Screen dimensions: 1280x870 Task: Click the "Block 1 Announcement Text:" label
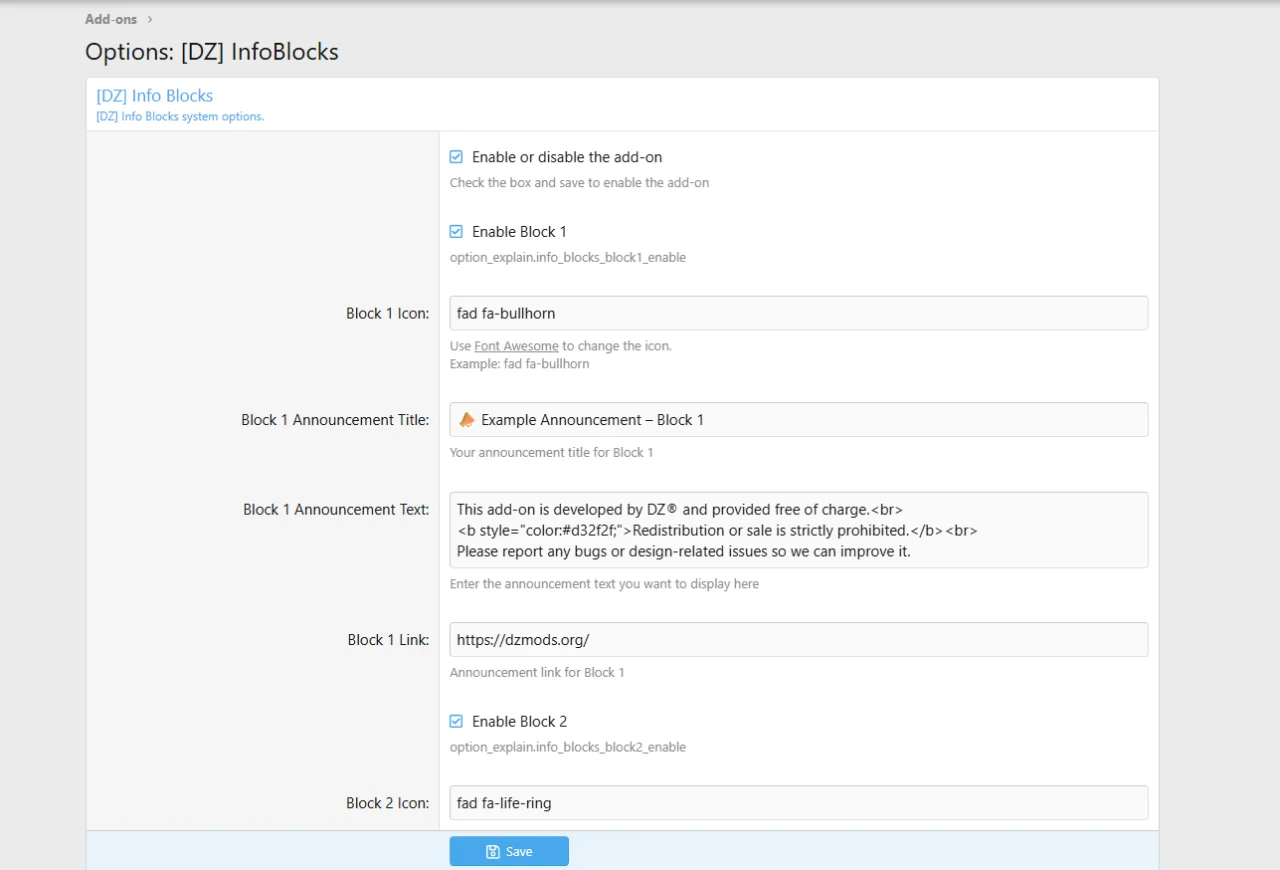point(336,510)
